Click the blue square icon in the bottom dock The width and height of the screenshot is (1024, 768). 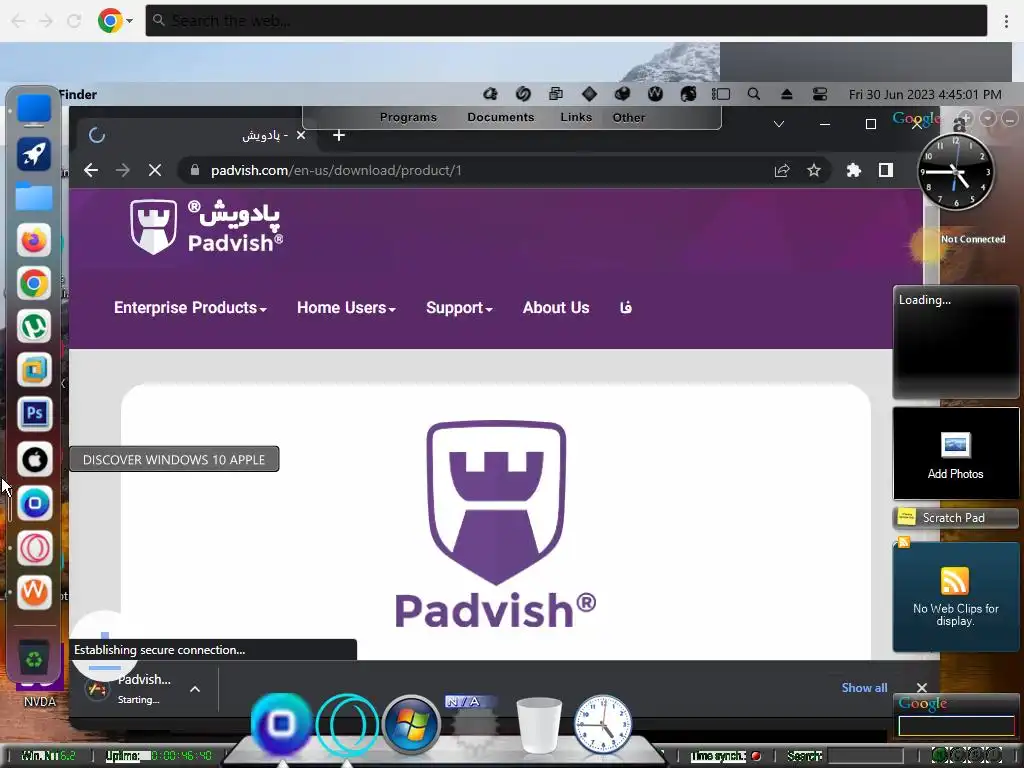(281, 724)
